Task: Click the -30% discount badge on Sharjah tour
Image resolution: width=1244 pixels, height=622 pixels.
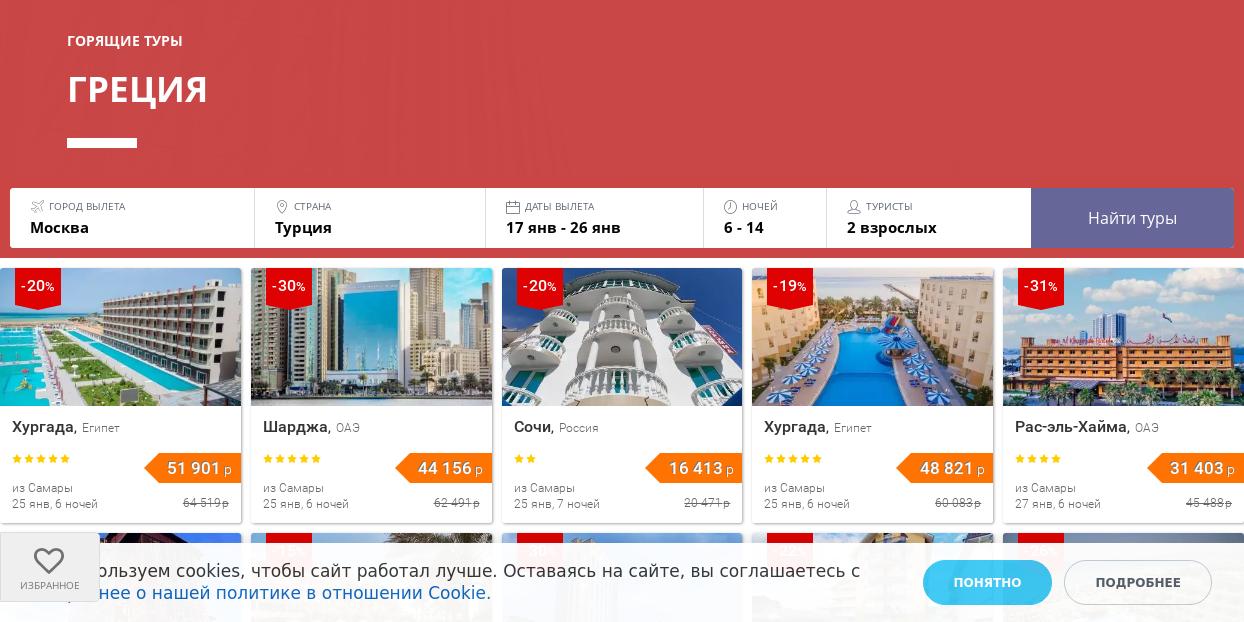Action: (x=289, y=288)
